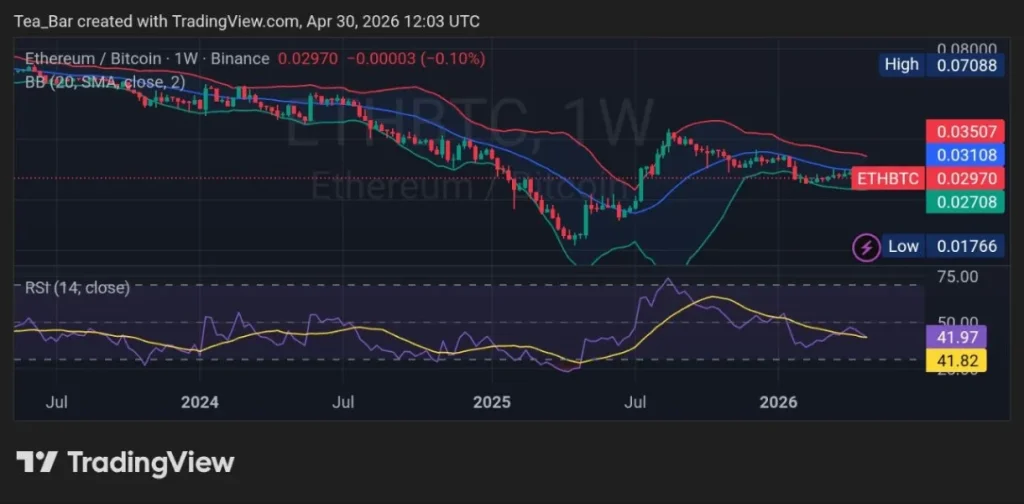
Task: Click the red 0.03507 upper band tag
Action: (957, 130)
